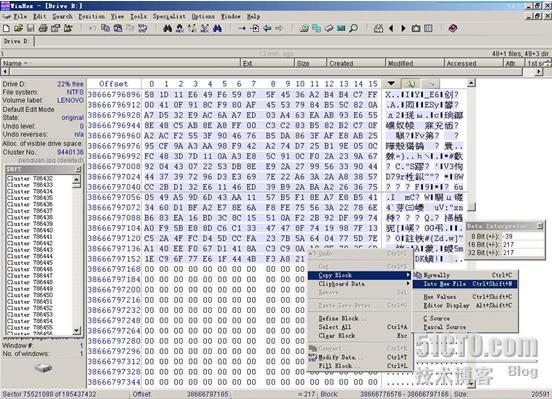Open the Options menu
This screenshot has width=552, height=399.
[x=203, y=17]
